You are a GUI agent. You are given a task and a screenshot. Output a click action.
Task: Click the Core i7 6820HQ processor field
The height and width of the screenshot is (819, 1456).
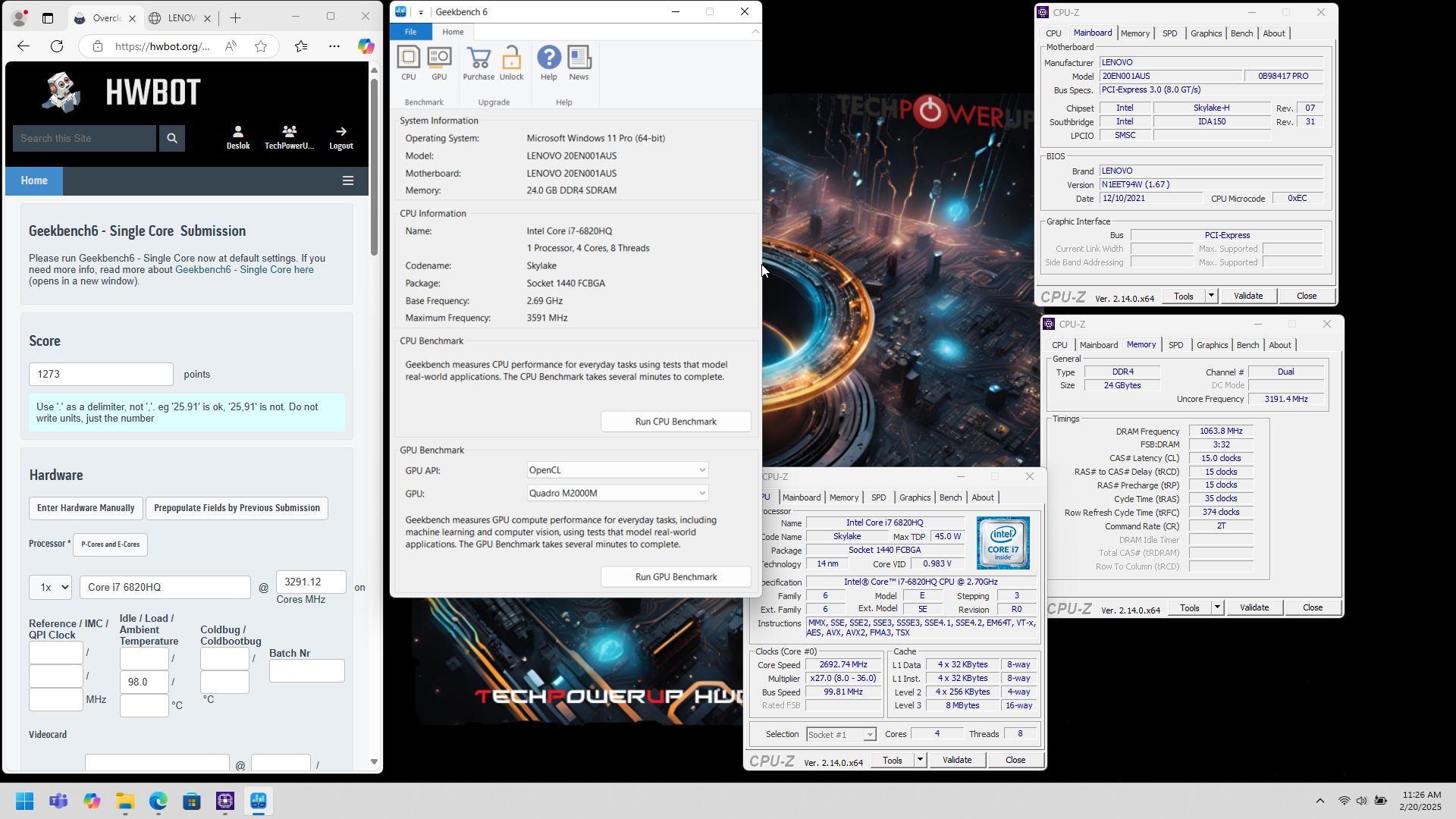tap(165, 587)
